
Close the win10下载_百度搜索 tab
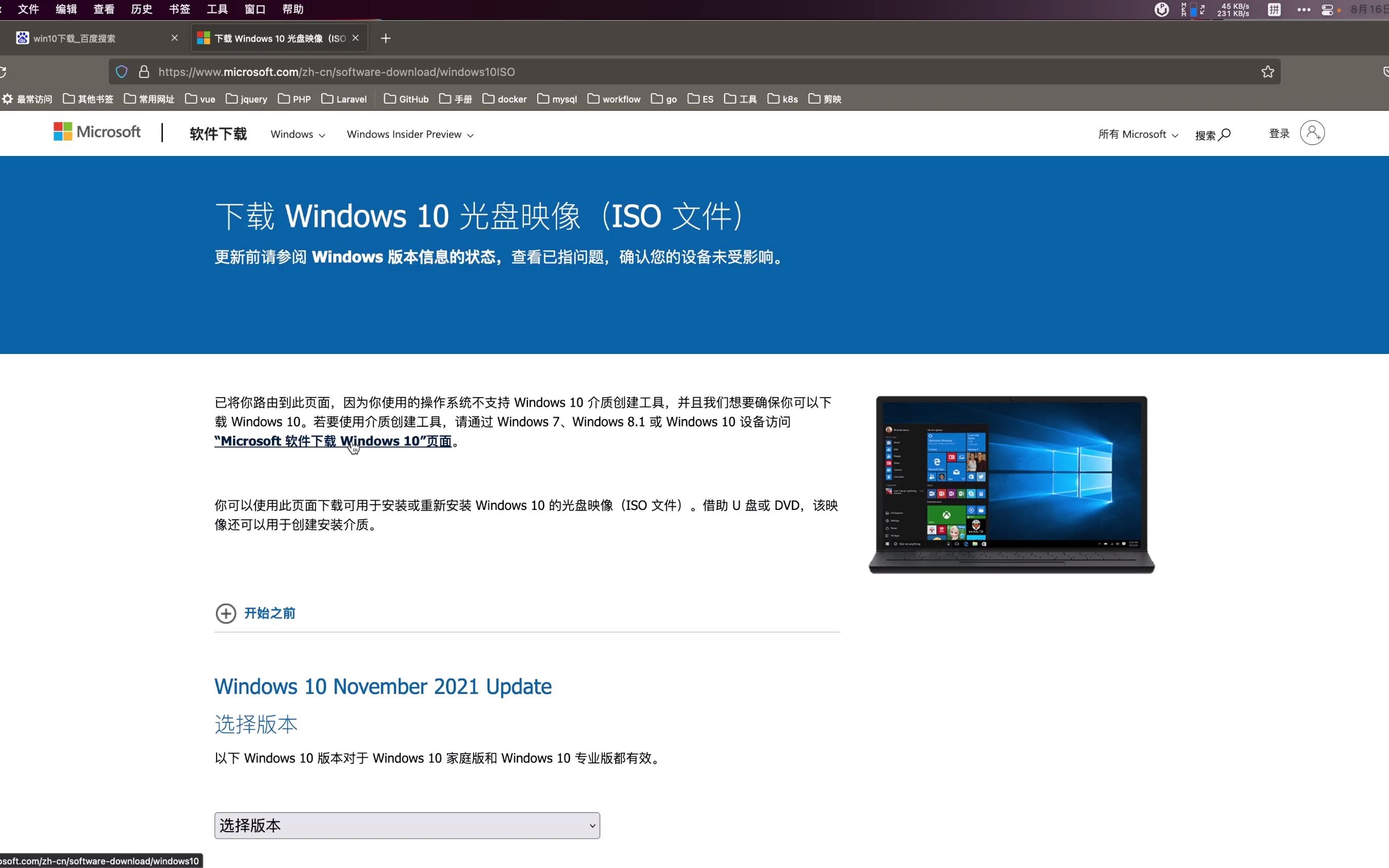click(x=174, y=38)
